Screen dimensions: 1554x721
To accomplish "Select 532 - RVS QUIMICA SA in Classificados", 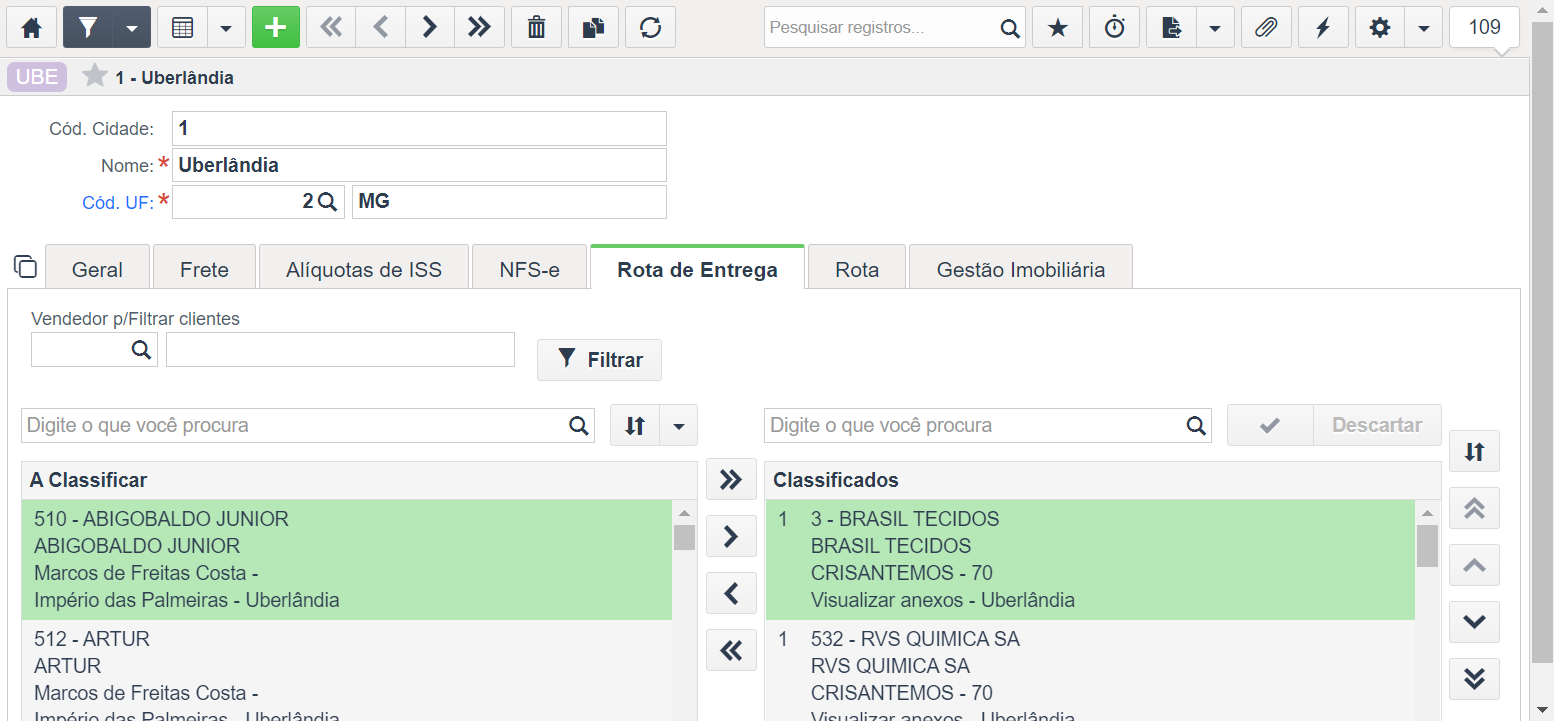I will click(1090, 670).
